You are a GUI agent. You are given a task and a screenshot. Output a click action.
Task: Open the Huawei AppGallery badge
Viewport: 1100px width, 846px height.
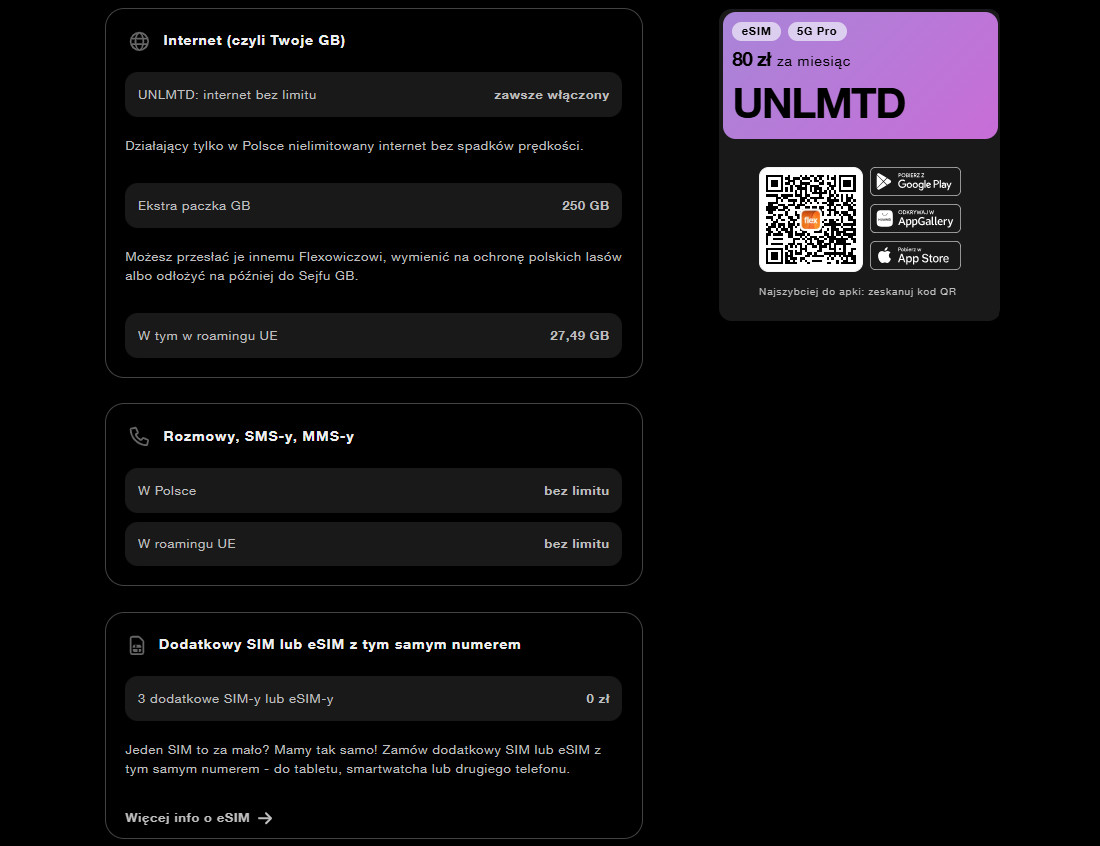pos(915,219)
